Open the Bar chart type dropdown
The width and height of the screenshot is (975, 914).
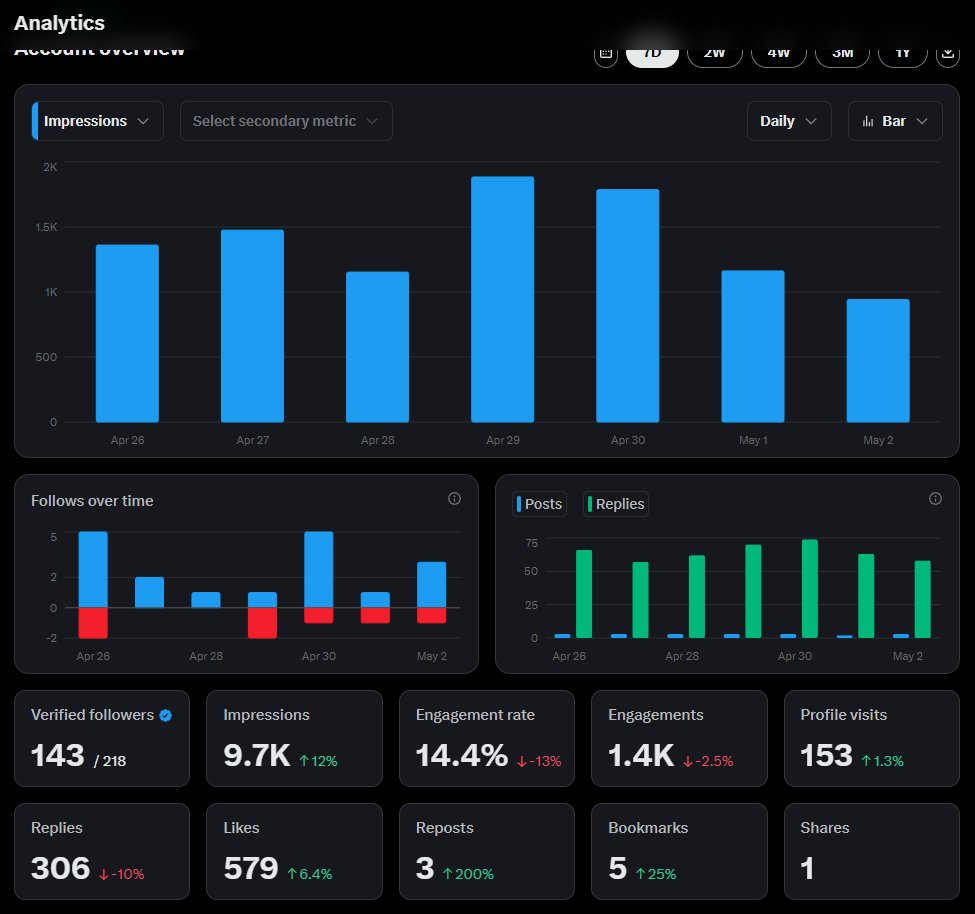[x=895, y=121]
